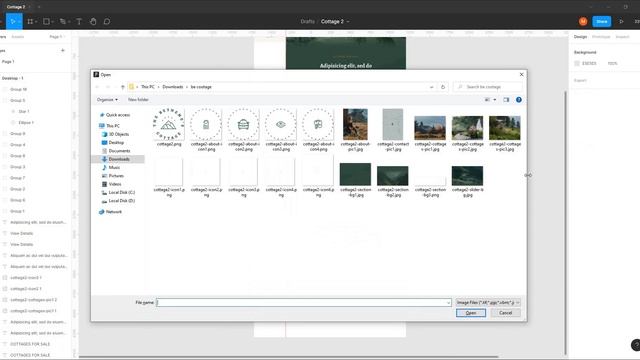Screen dimensions: 640x360
Task: Select the cottage2-slider-bg.jpg thumbnail
Action: coord(467,176)
